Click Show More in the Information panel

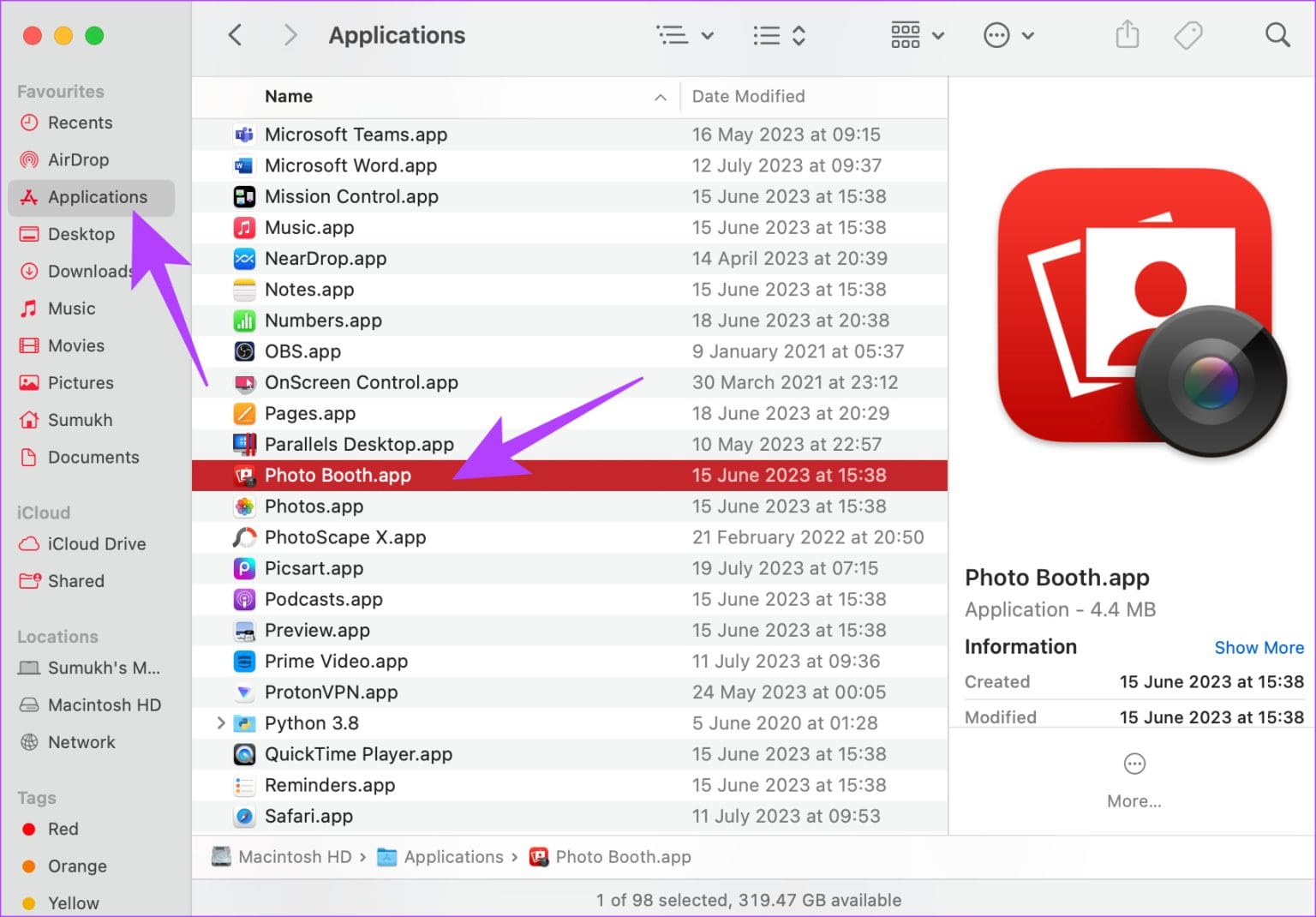pos(1259,647)
